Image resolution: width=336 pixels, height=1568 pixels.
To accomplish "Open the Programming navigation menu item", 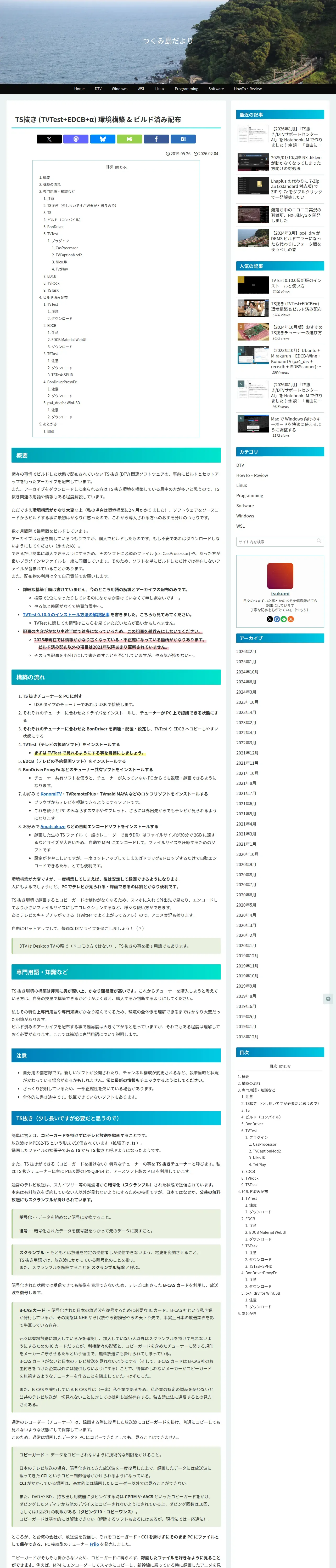I will tap(187, 89).
